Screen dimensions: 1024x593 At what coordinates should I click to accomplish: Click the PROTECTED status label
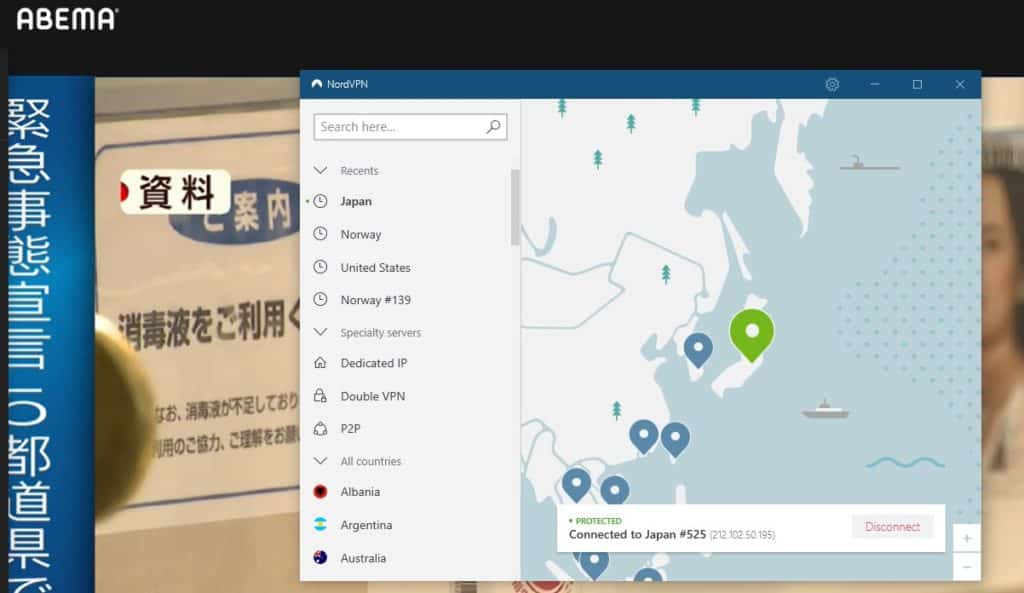pos(598,521)
